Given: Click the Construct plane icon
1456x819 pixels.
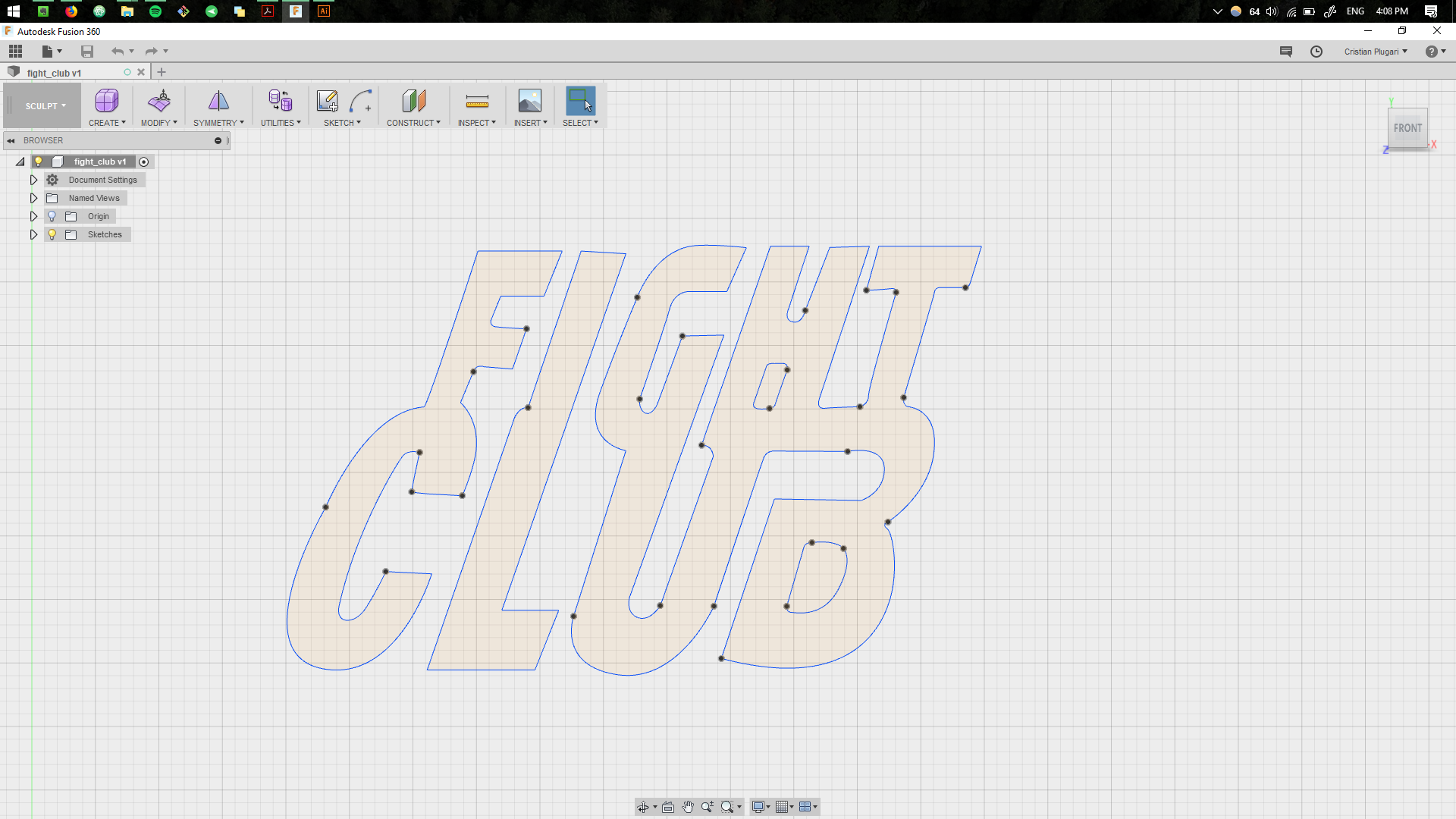Looking at the screenshot, I should (413, 101).
